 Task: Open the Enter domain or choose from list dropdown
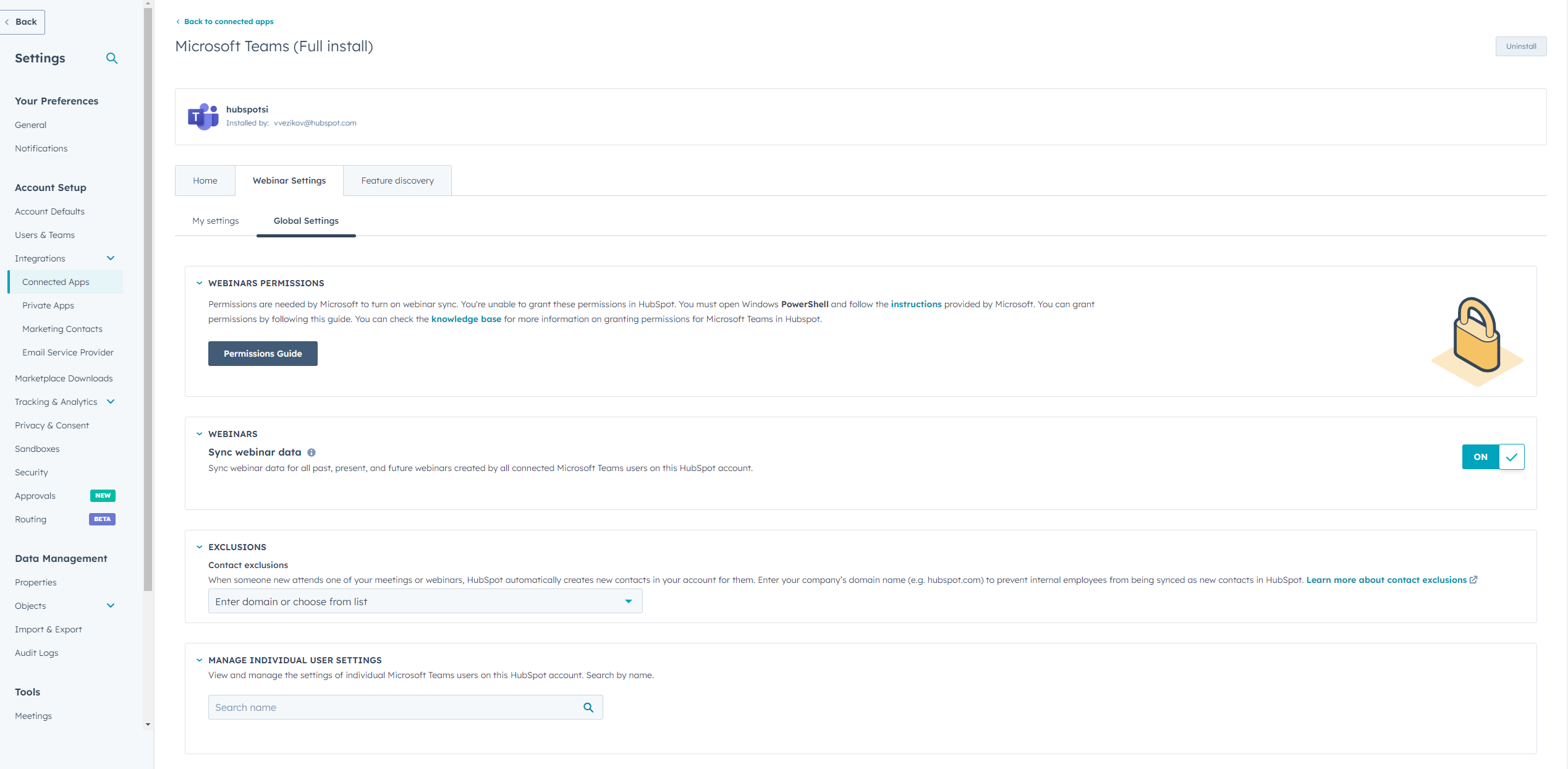[425, 601]
